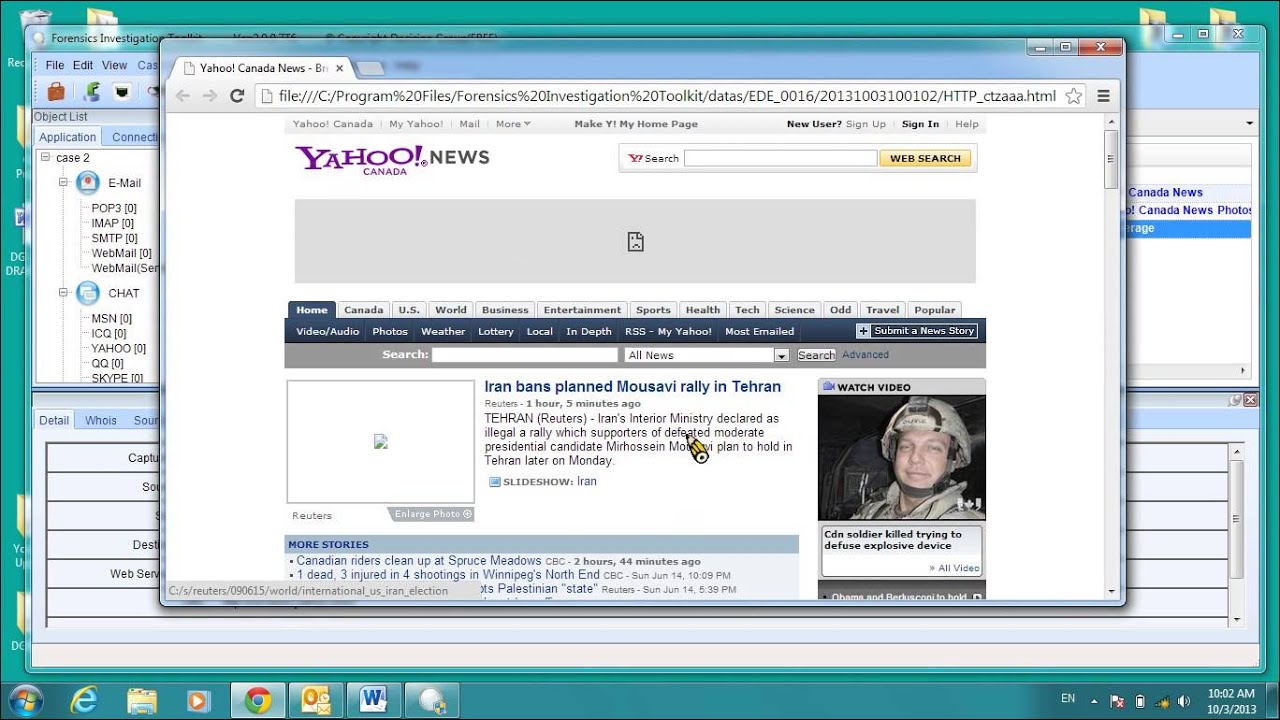Click the news Search button

tap(816, 355)
